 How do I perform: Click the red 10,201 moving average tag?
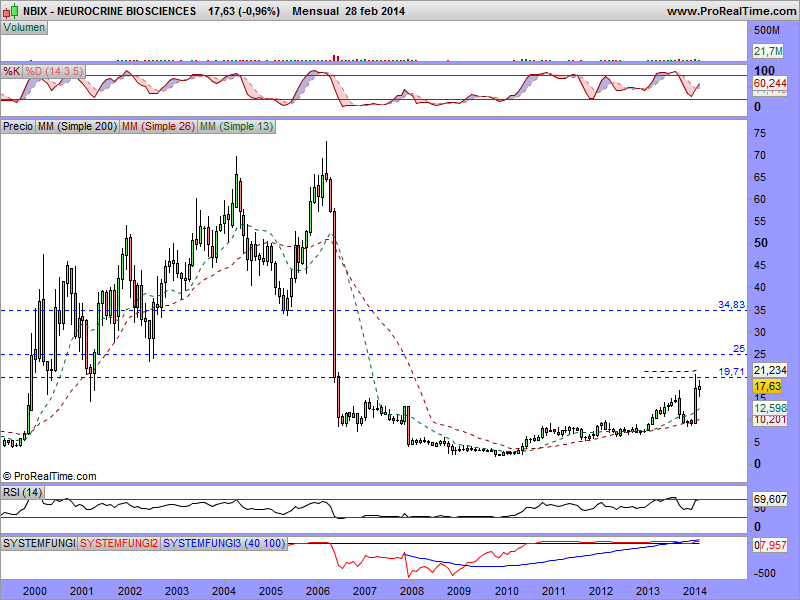pyautogui.click(x=770, y=419)
